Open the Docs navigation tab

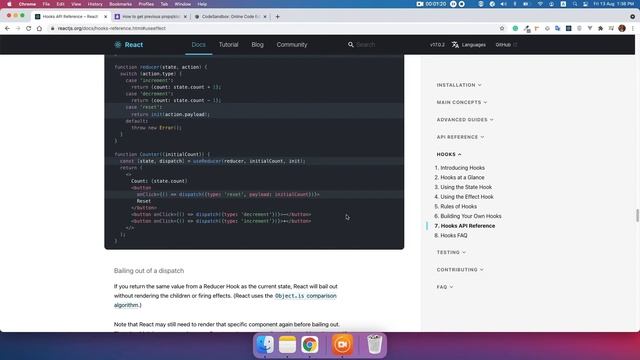tap(199, 44)
